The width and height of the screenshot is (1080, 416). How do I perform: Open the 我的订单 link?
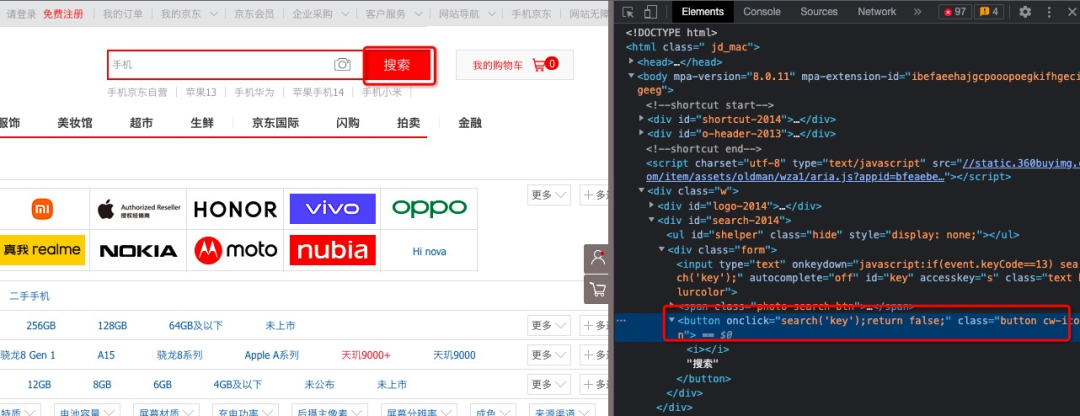[x=123, y=14]
